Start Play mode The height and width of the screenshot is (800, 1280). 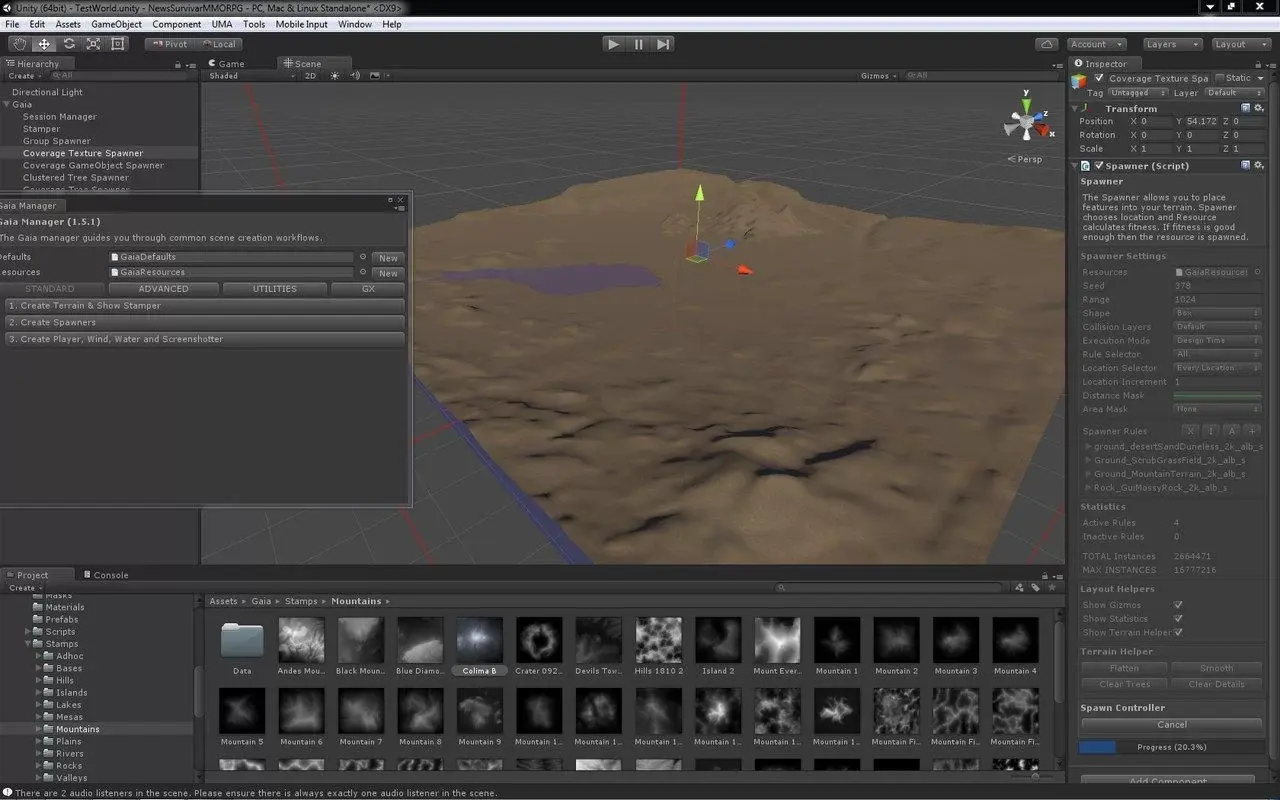[614, 44]
